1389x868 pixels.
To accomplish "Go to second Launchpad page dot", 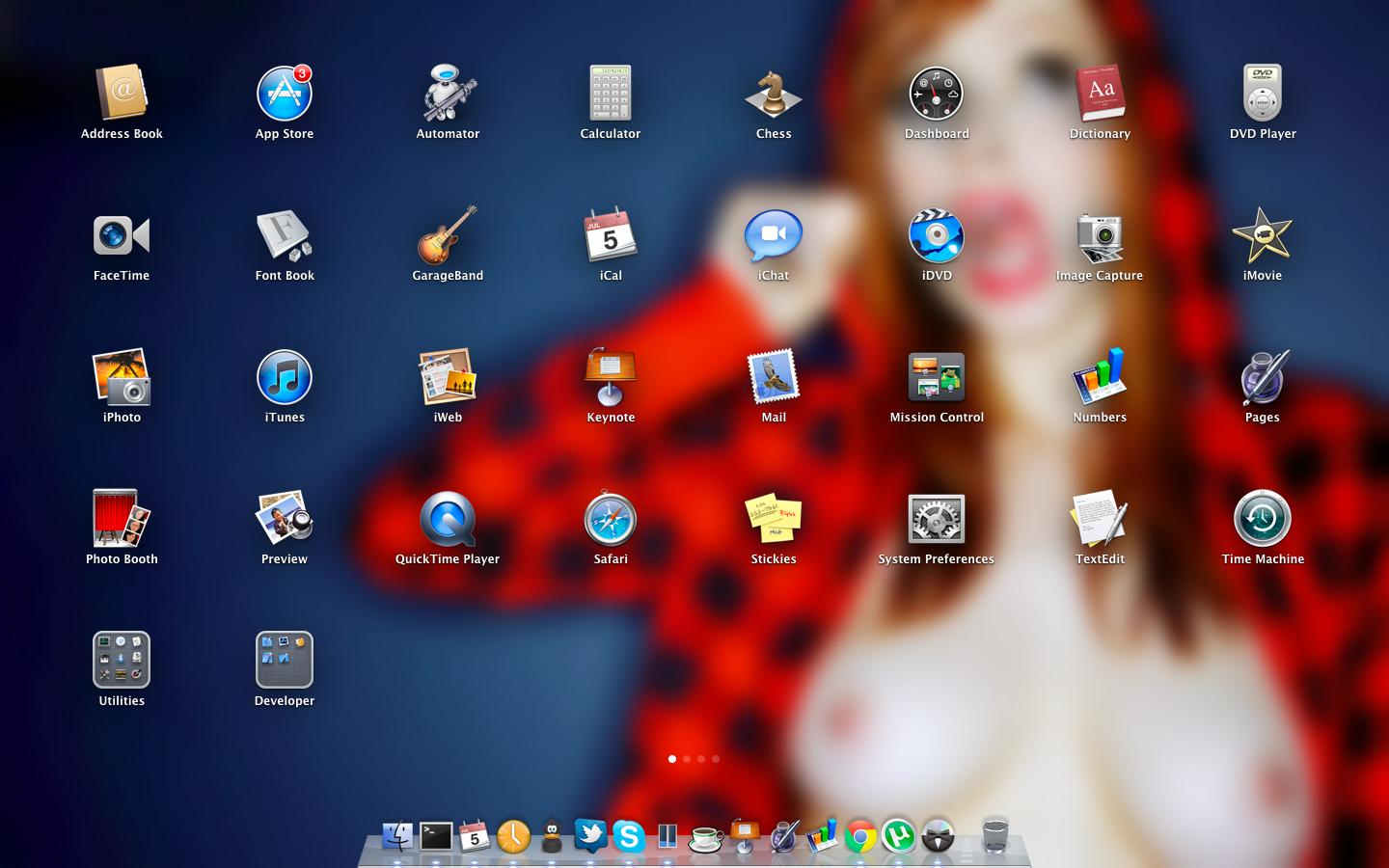I will point(687,759).
